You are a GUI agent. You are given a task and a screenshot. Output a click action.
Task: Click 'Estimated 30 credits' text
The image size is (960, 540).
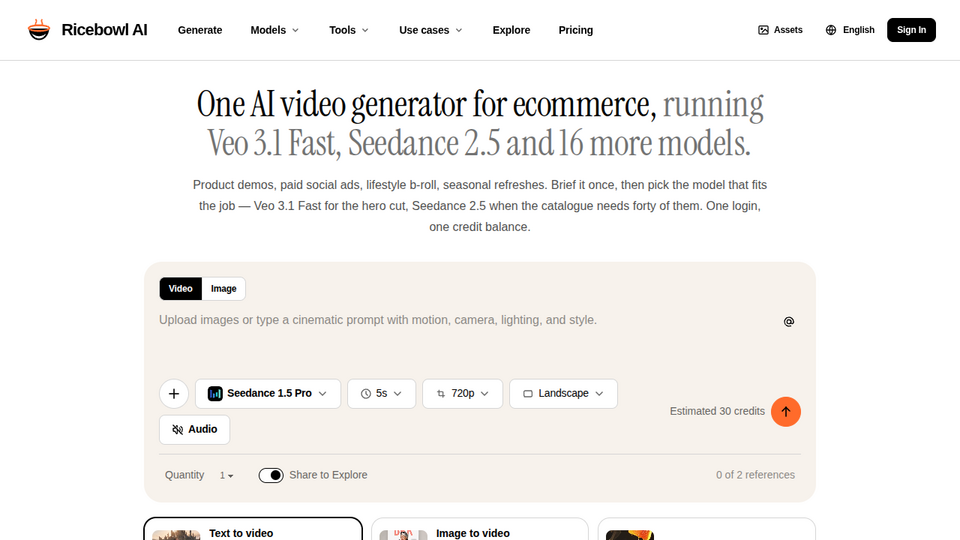point(717,411)
